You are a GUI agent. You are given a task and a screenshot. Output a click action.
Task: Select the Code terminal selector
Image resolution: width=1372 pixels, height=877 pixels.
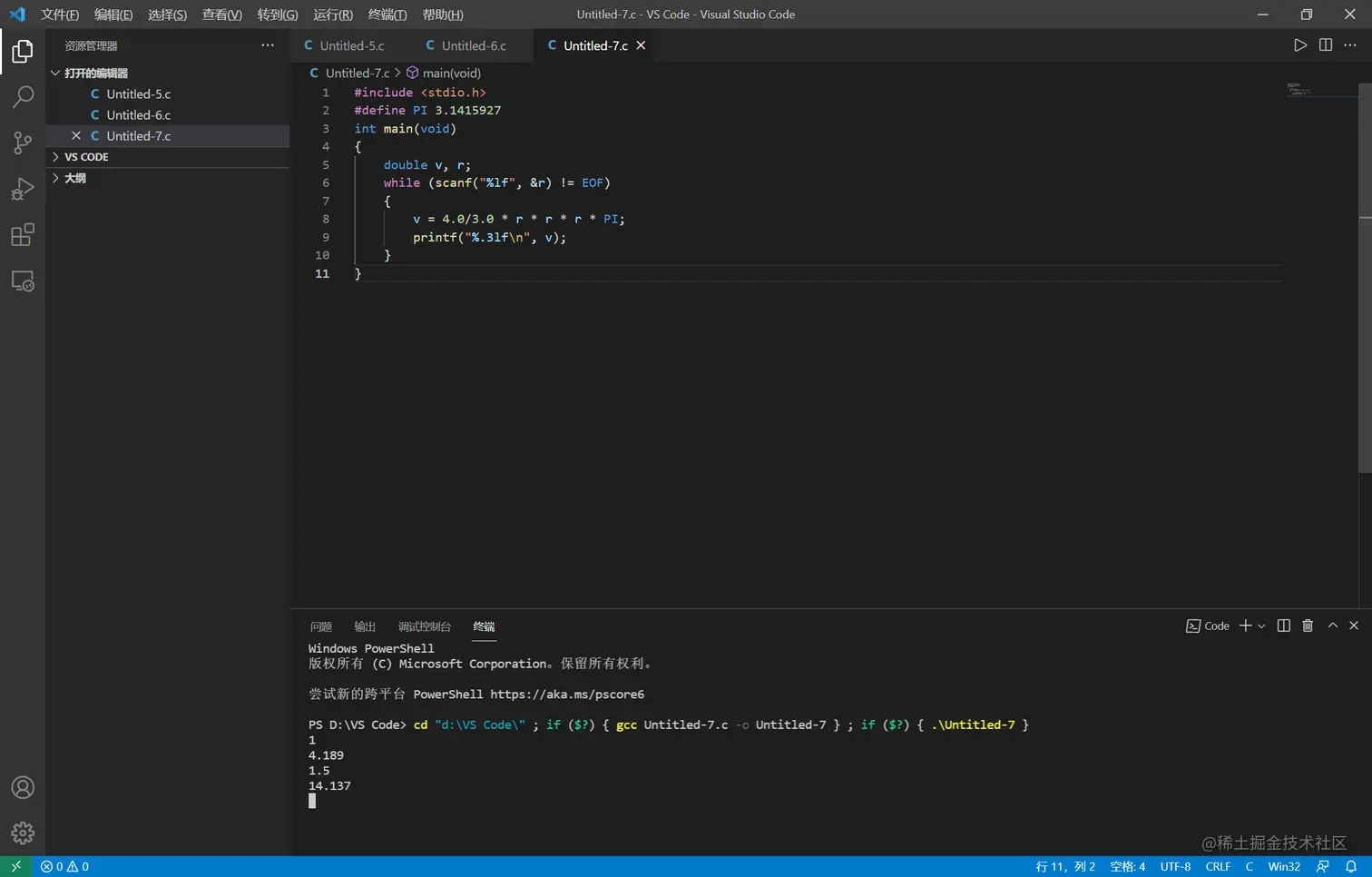pyautogui.click(x=1208, y=626)
